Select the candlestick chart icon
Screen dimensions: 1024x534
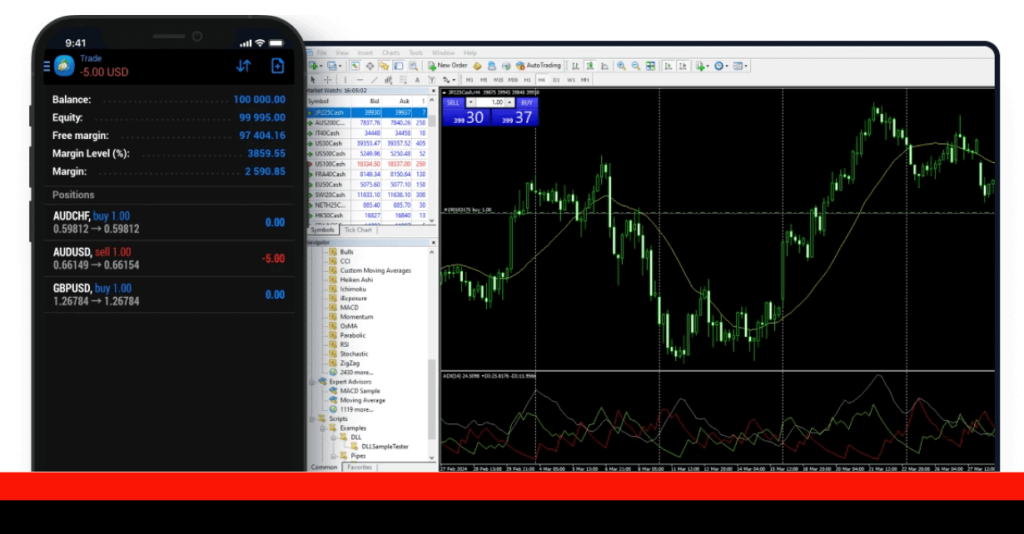click(590, 66)
